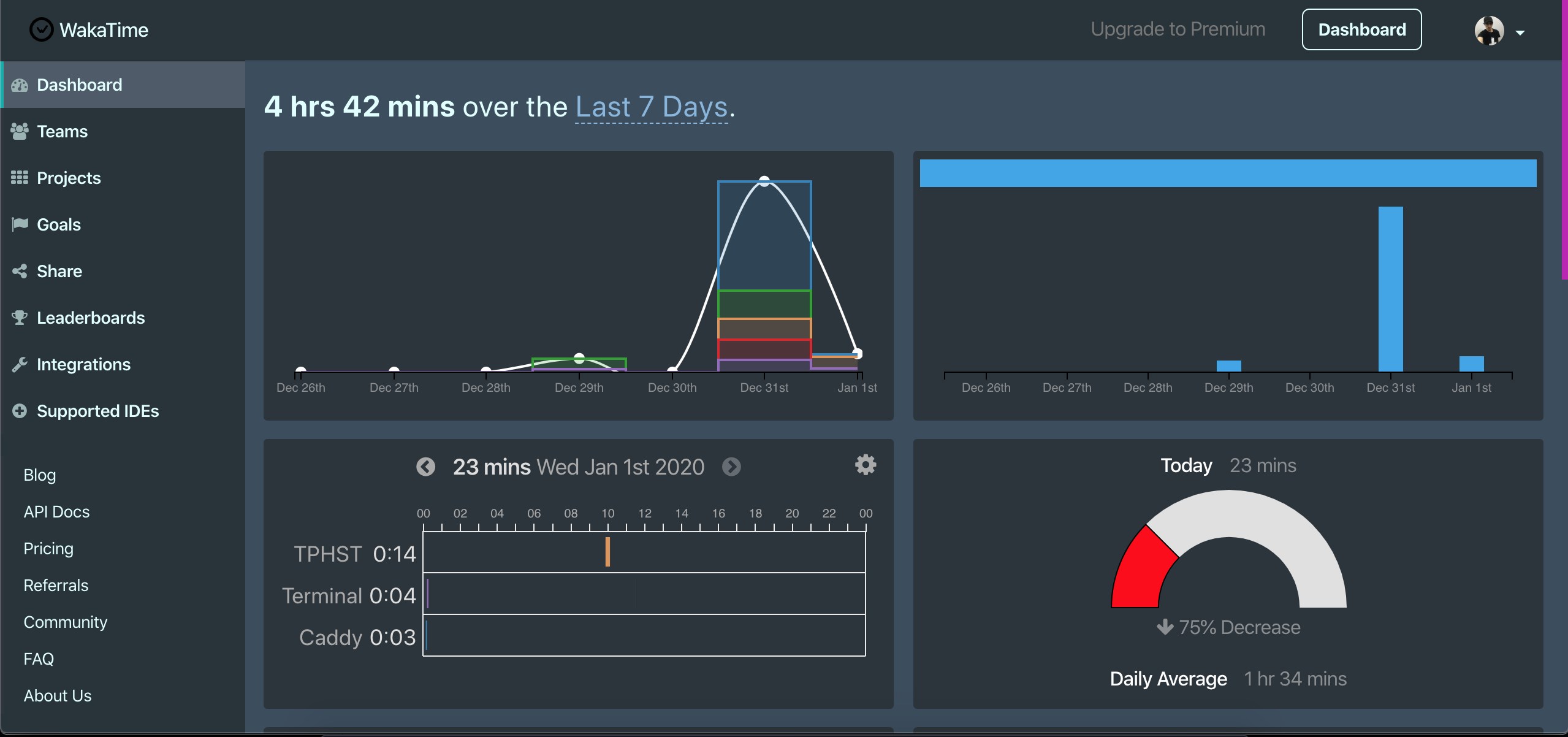This screenshot has width=1568, height=737.
Task: Click the WakaTime brand name
Action: [x=104, y=30]
